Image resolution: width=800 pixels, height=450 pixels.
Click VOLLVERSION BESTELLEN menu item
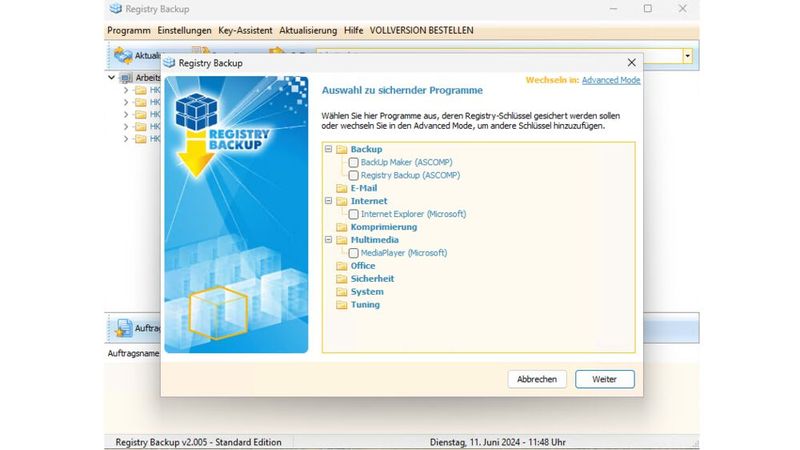(x=421, y=31)
